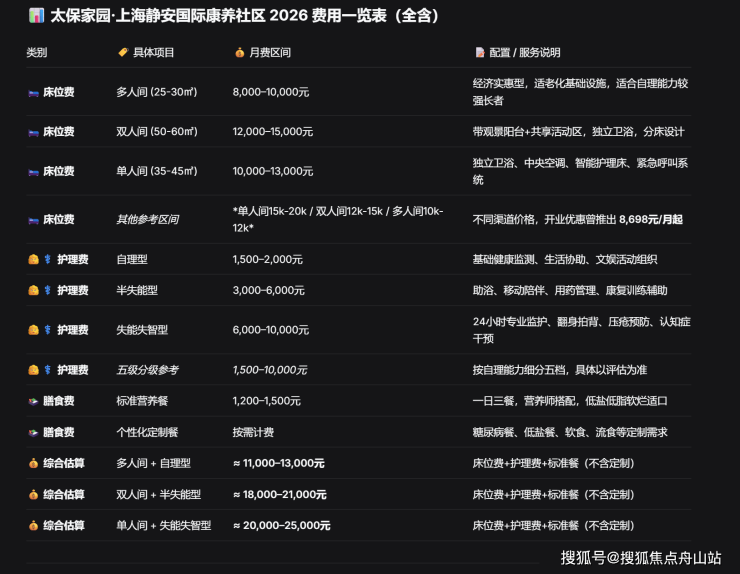Select the cell 单人间 (35-45㎡)

click(x=157, y=171)
